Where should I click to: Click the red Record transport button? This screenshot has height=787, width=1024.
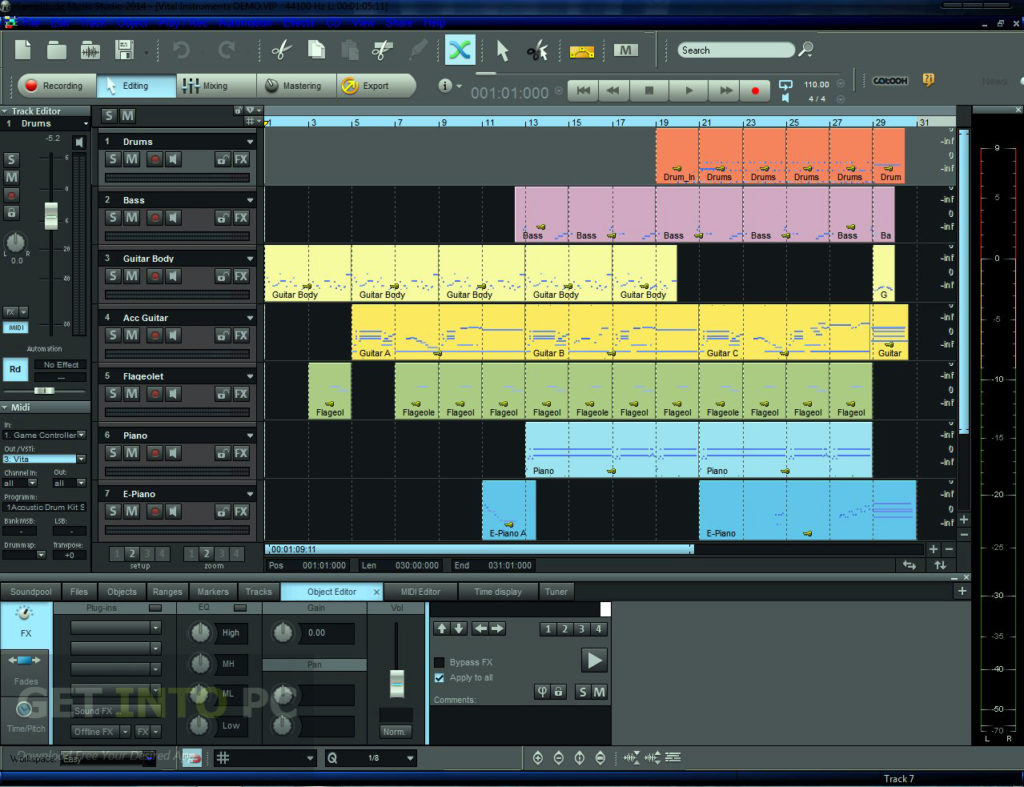(756, 91)
